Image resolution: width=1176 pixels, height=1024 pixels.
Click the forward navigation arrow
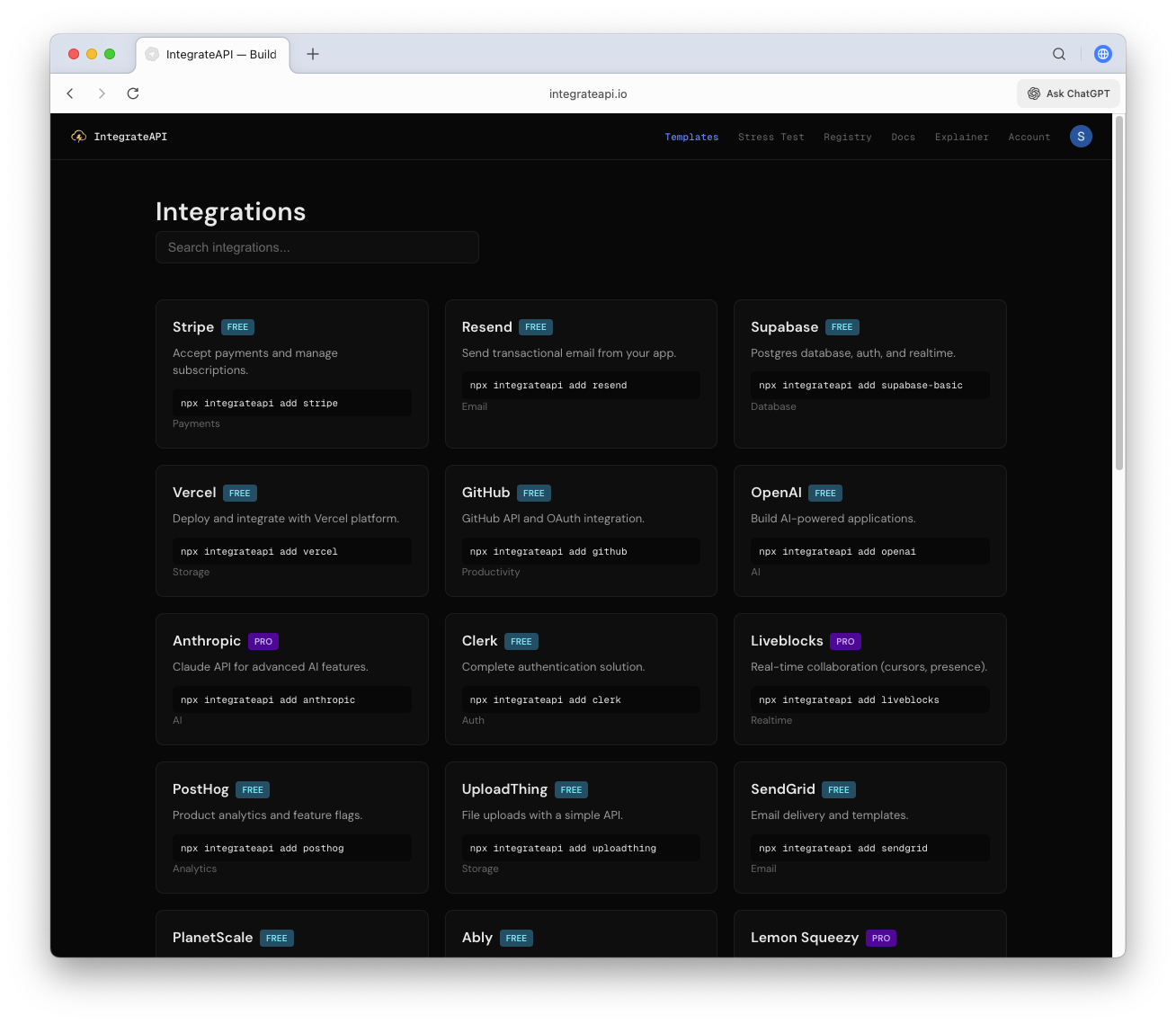click(102, 93)
